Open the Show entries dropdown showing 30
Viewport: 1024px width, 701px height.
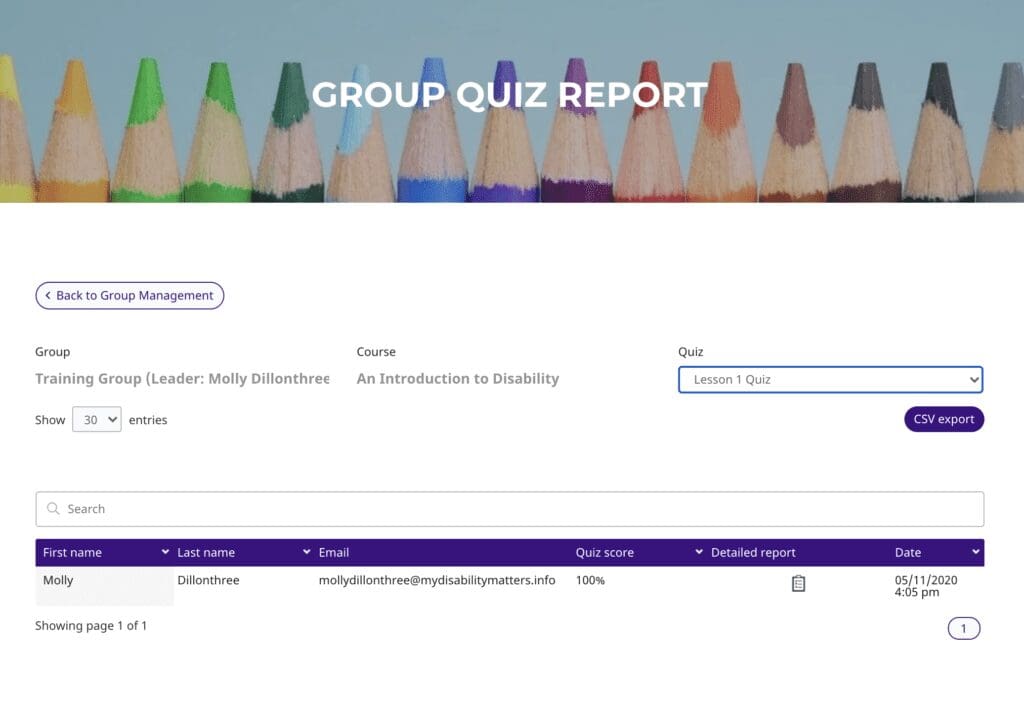pos(96,419)
